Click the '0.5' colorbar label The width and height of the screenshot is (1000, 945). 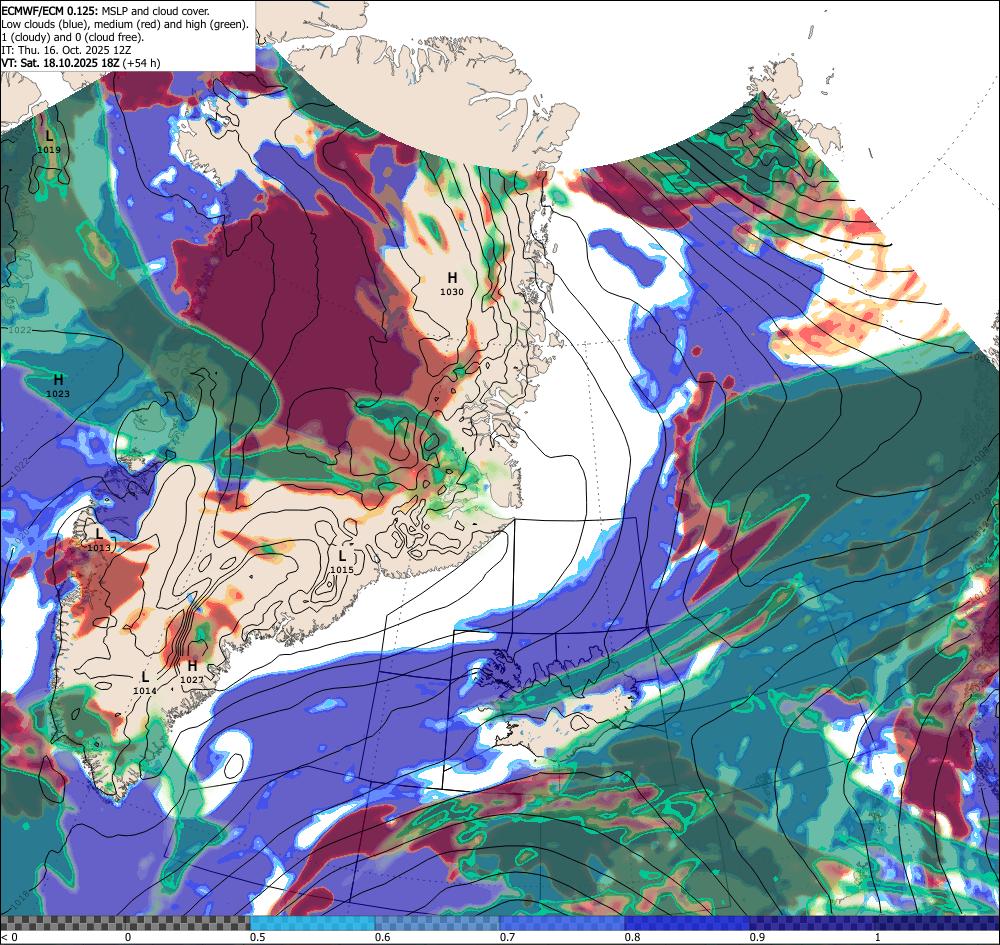point(257,937)
